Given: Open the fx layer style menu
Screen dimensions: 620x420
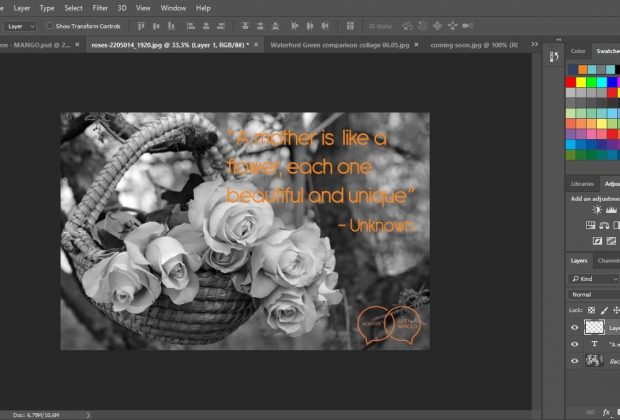Looking at the screenshot, I should (x=606, y=412).
